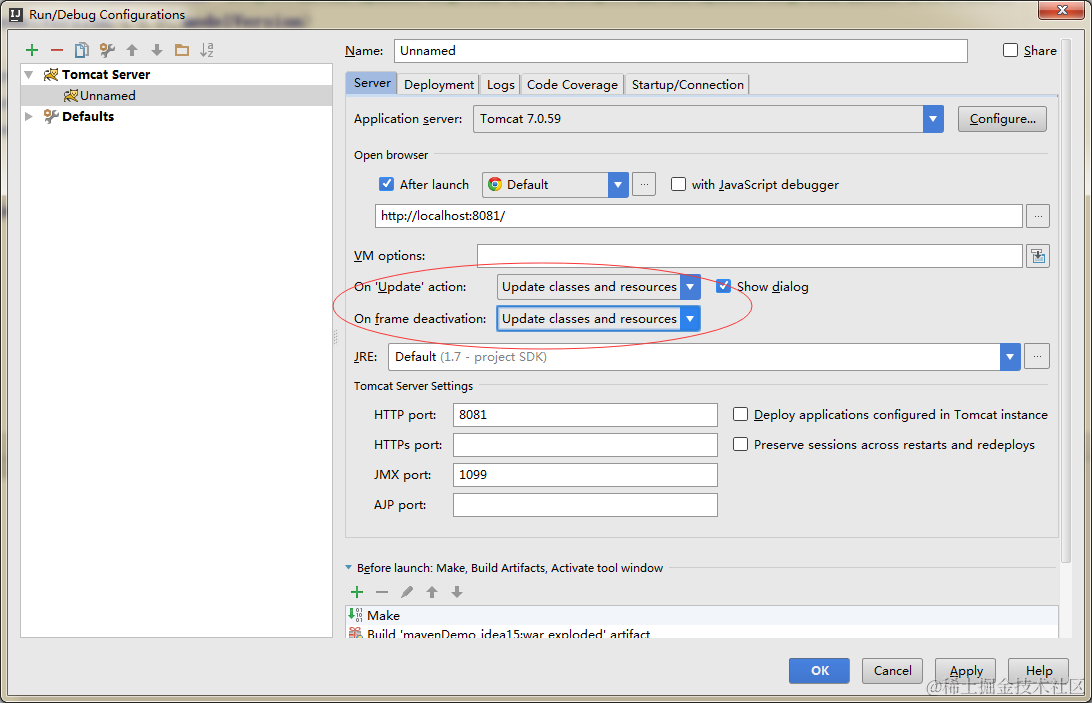This screenshot has height=703, width=1092.
Task: Open the JRE browse ellipsis button
Action: [x=1038, y=357]
